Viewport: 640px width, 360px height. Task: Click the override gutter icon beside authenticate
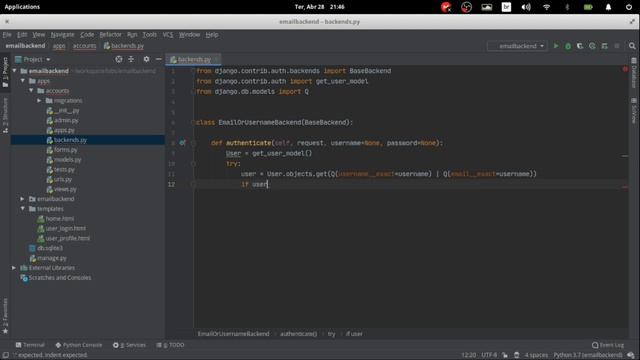(182, 143)
